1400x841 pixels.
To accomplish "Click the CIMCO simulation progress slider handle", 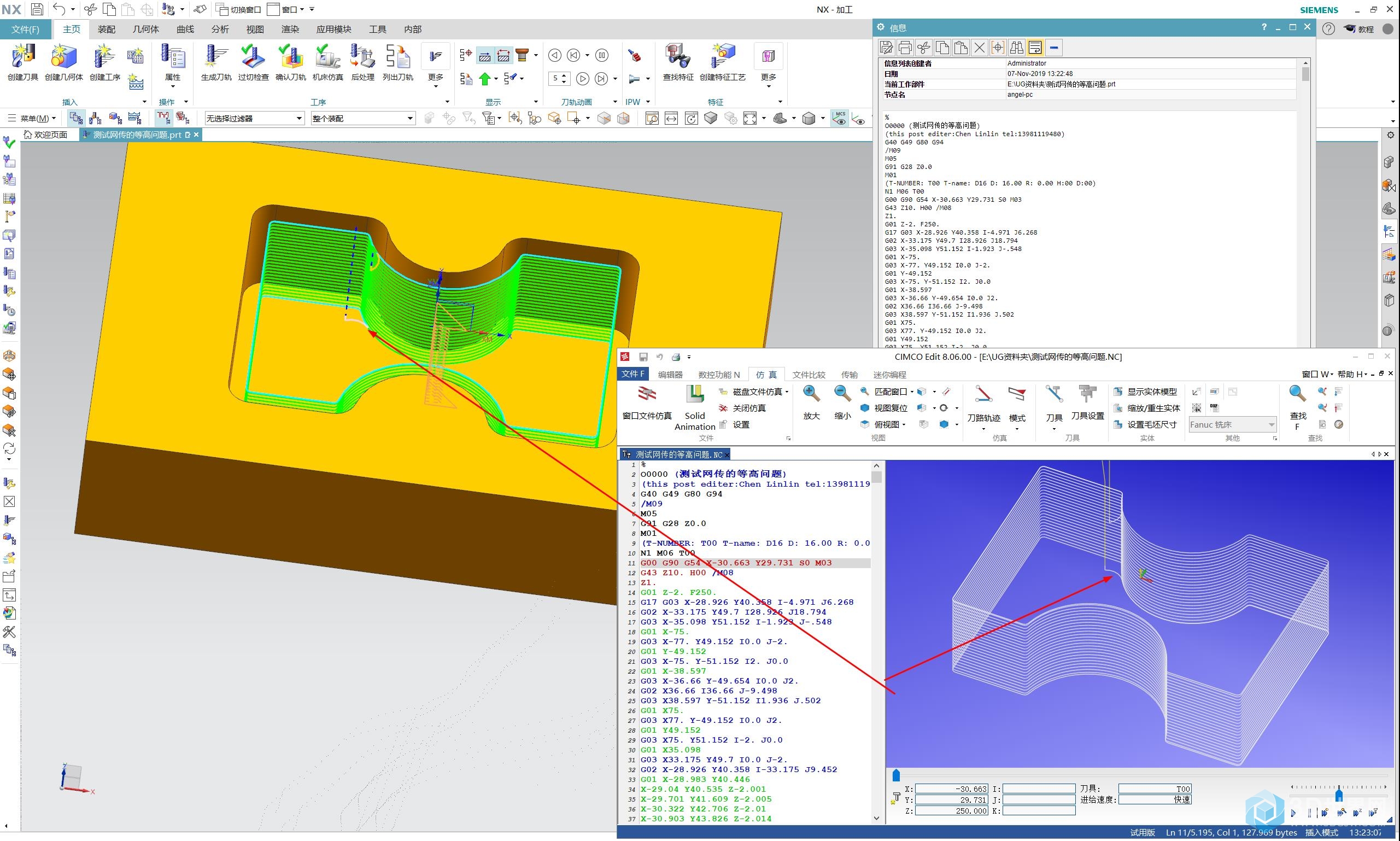I will [x=896, y=775].
